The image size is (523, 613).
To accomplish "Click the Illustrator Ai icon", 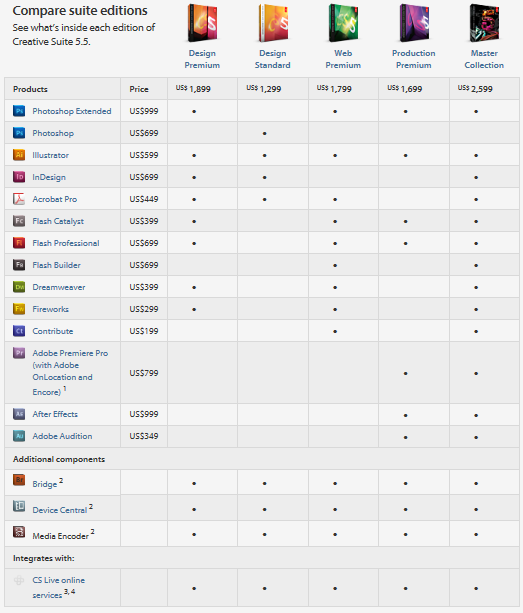I will (19, 155).
